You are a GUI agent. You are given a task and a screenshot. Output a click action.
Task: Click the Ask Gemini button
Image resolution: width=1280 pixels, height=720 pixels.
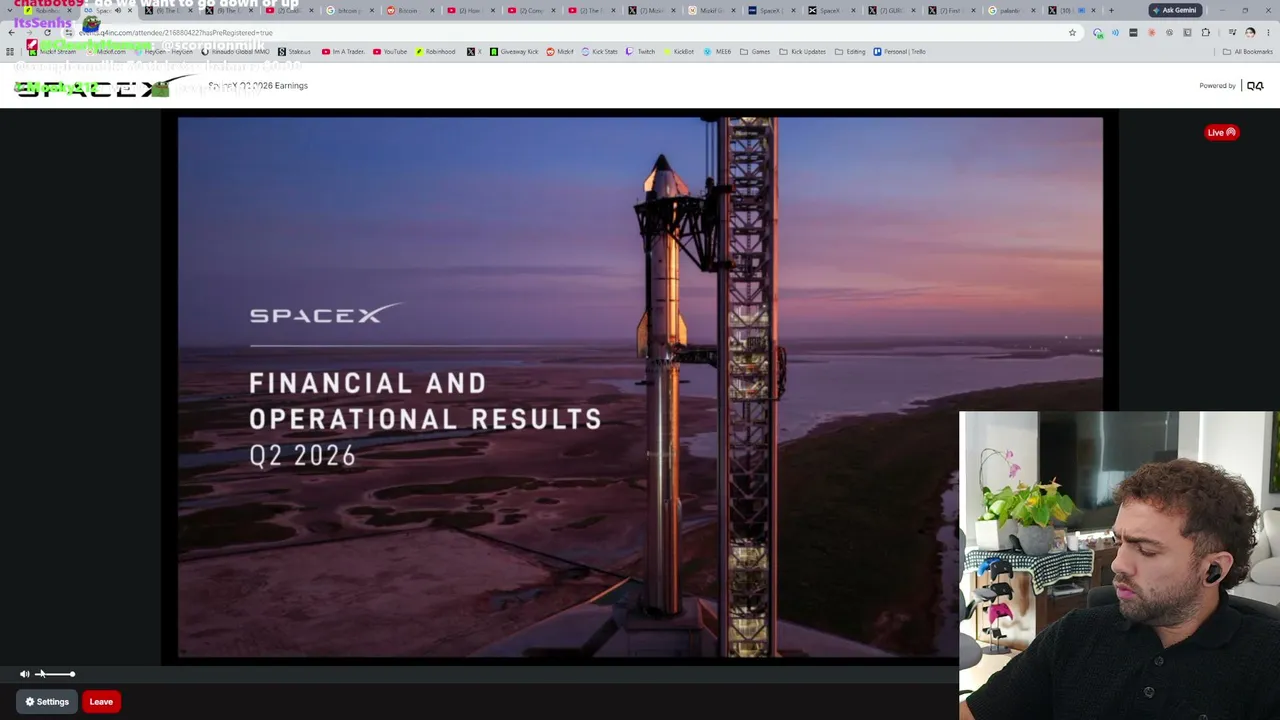[1174, 10]
